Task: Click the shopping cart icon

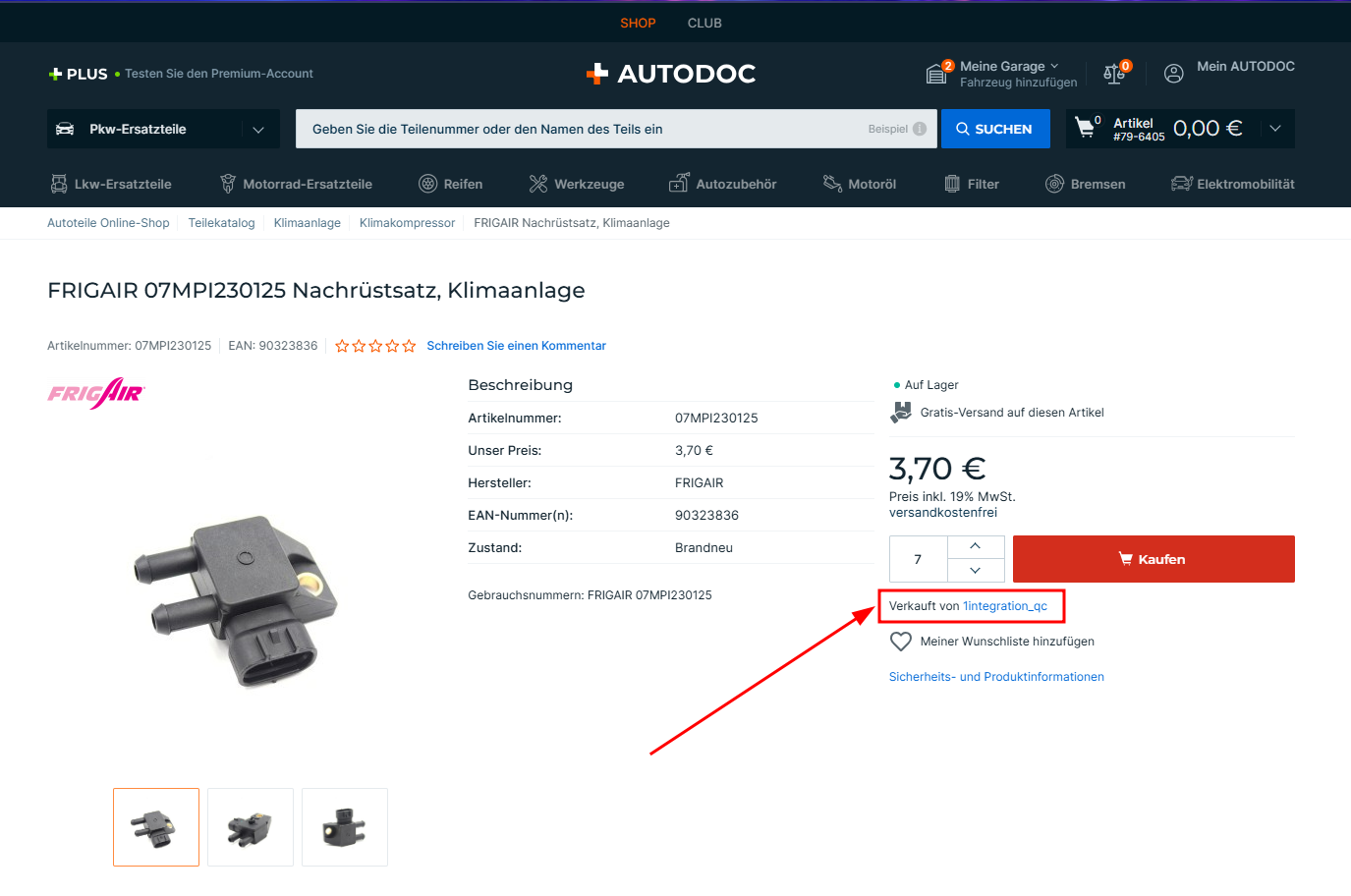Action: 1085,128
